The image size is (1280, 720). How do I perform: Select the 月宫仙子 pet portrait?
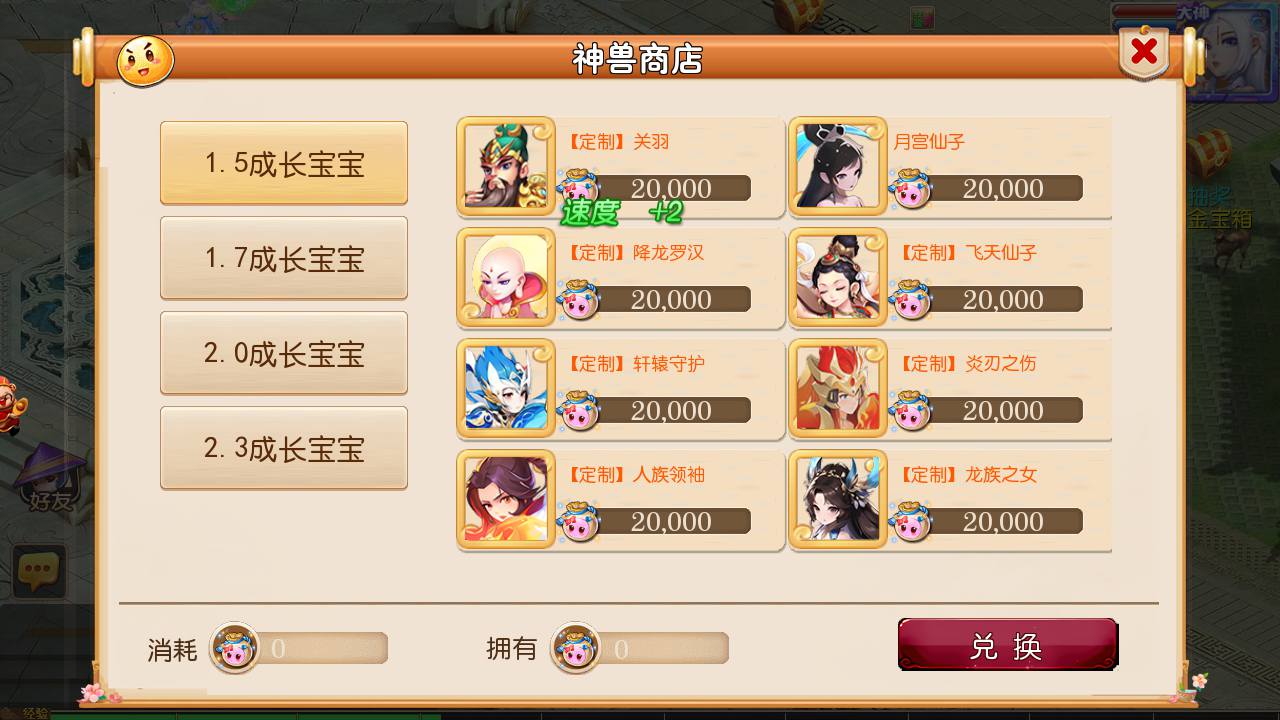(x=838, y=166)
